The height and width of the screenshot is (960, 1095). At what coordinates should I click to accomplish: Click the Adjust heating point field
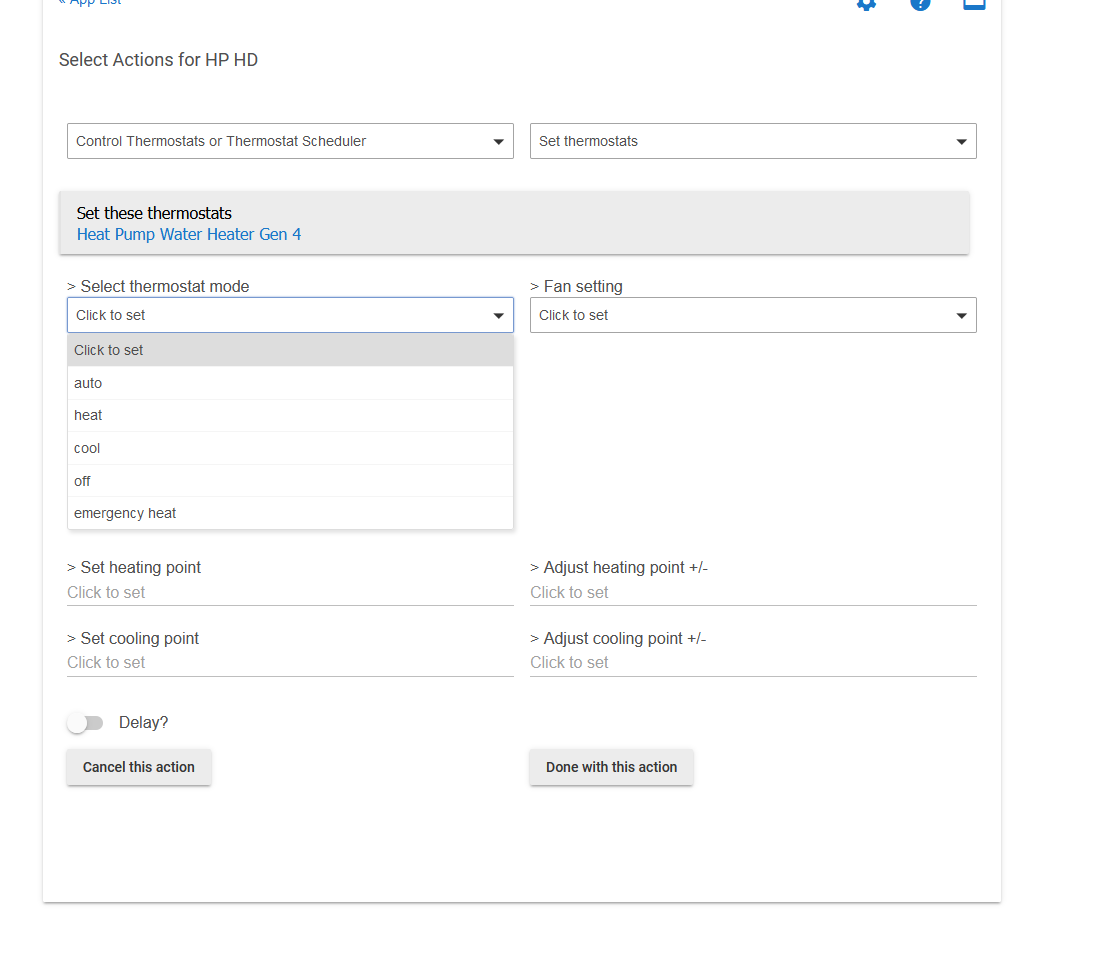click(x=753, y=593)
